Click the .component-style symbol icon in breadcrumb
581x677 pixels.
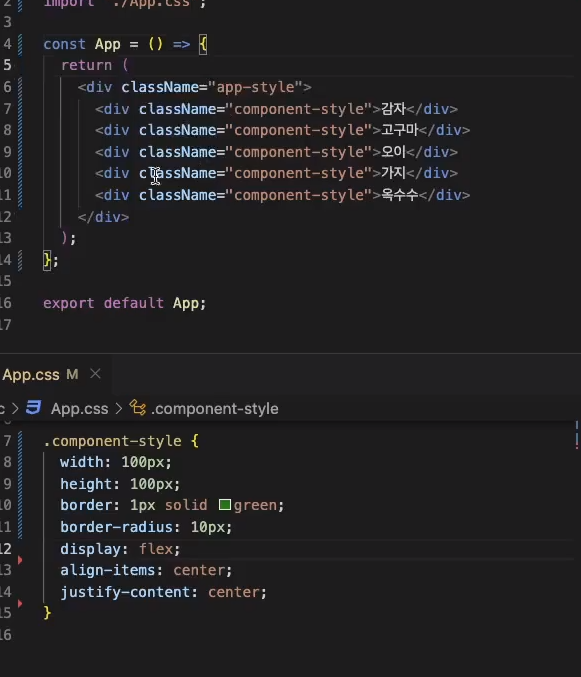pyautogui.click(x=138, y=408)
